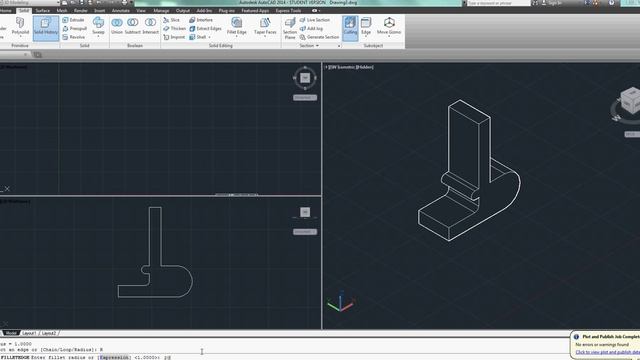The height and width of the screenshot is (360, 640).
Task: Create a Section Plane
Action: coord(290,28)
